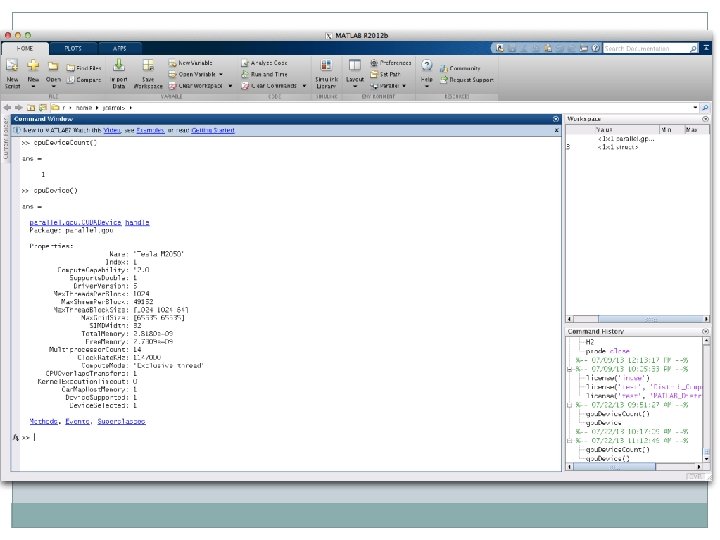Click the Max column header
Image resolution: width=720 pixels, height=540 pixels.
pos(696,130)
